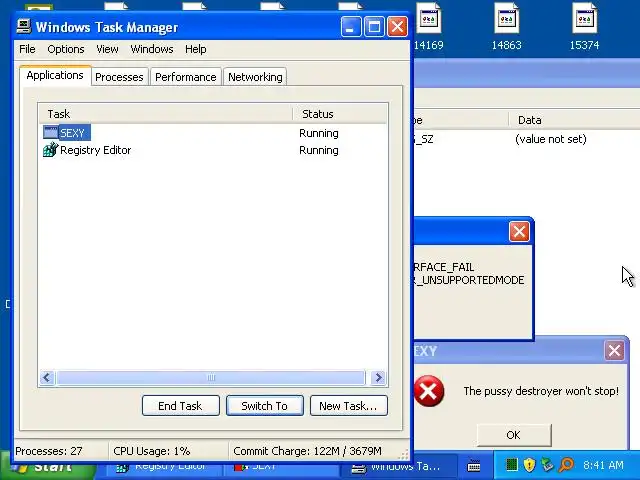
Task: Click the horizontal scrollbar thumb in task list
Action: point(211,378)
